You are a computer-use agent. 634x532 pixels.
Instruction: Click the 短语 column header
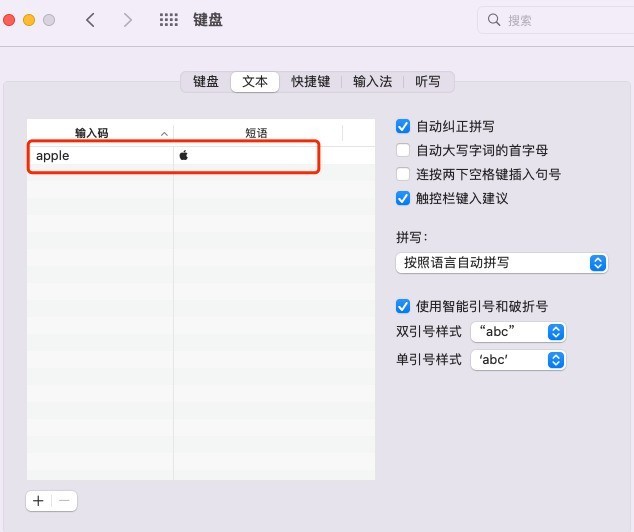point(256,133)
